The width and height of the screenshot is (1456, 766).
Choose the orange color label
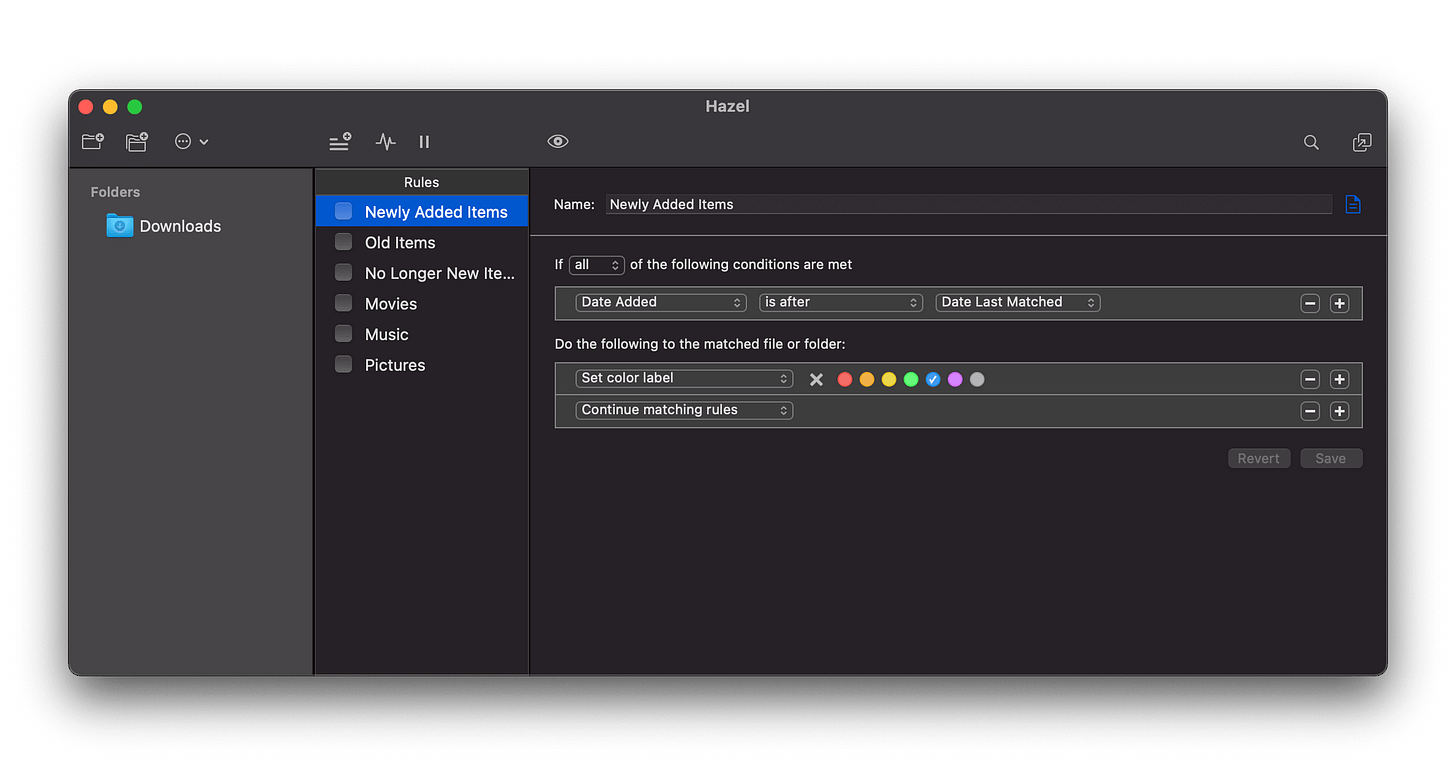pyautogui.click(x=867, y=379)
